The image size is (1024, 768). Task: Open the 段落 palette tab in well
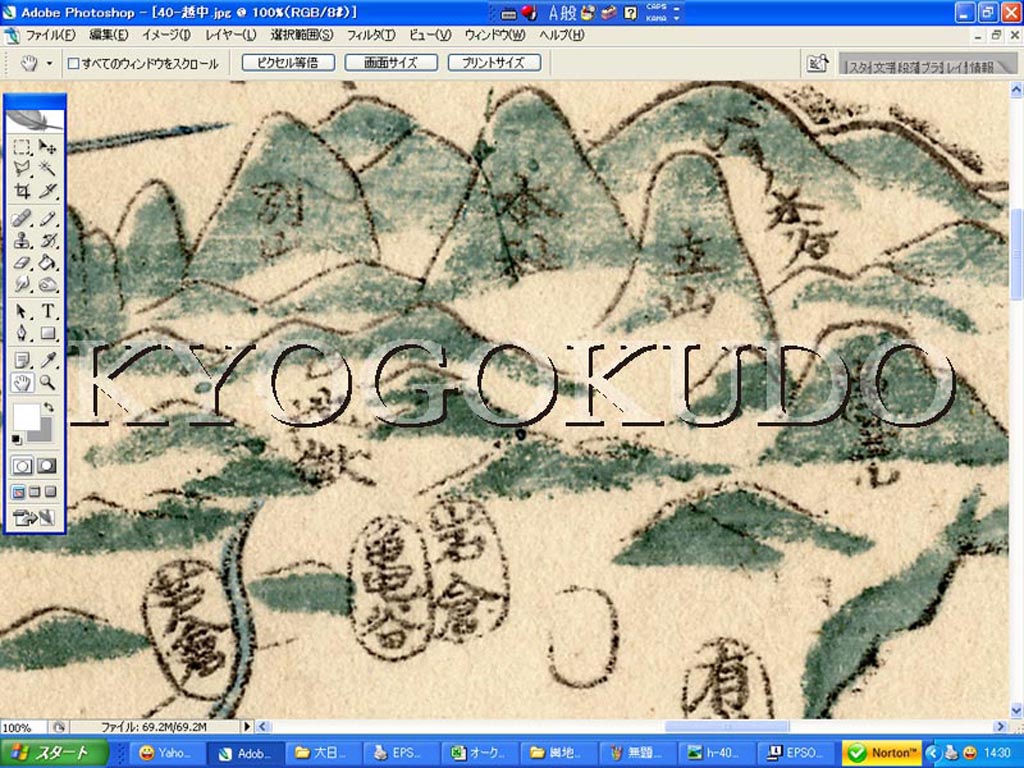click(x=908, y=67)
